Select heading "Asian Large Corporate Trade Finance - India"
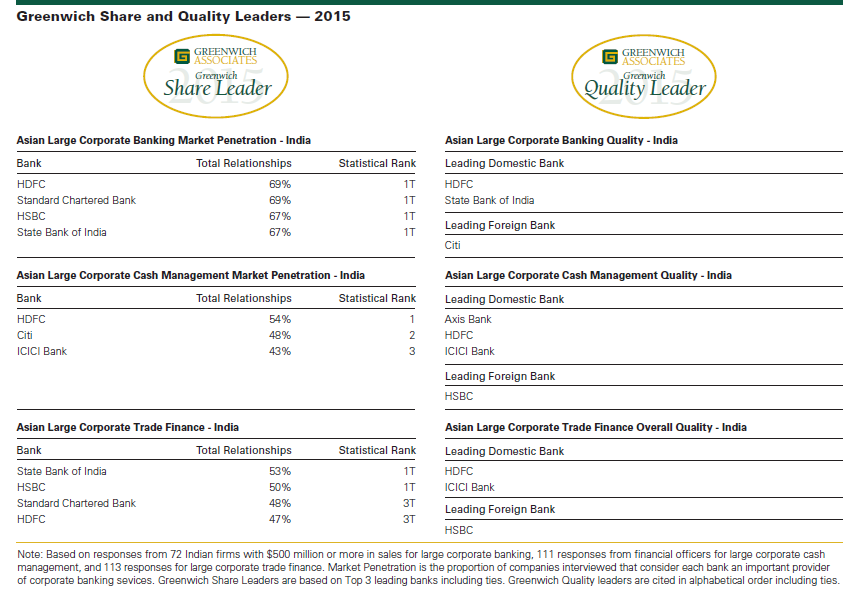Viewport: 854px width, 597px height. pyautogui.click(x=127, y=427)
